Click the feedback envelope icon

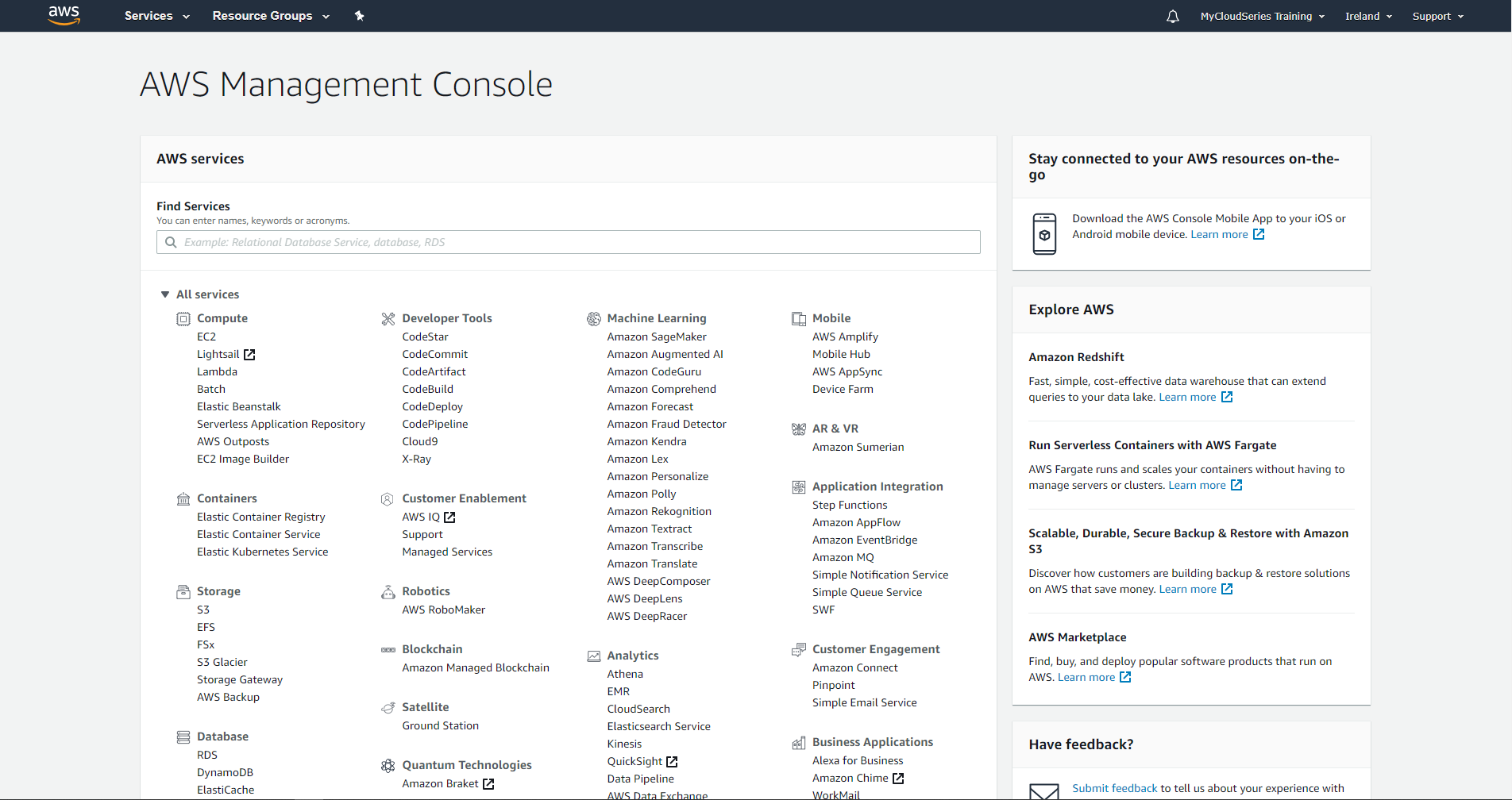tap(1044, 790)
